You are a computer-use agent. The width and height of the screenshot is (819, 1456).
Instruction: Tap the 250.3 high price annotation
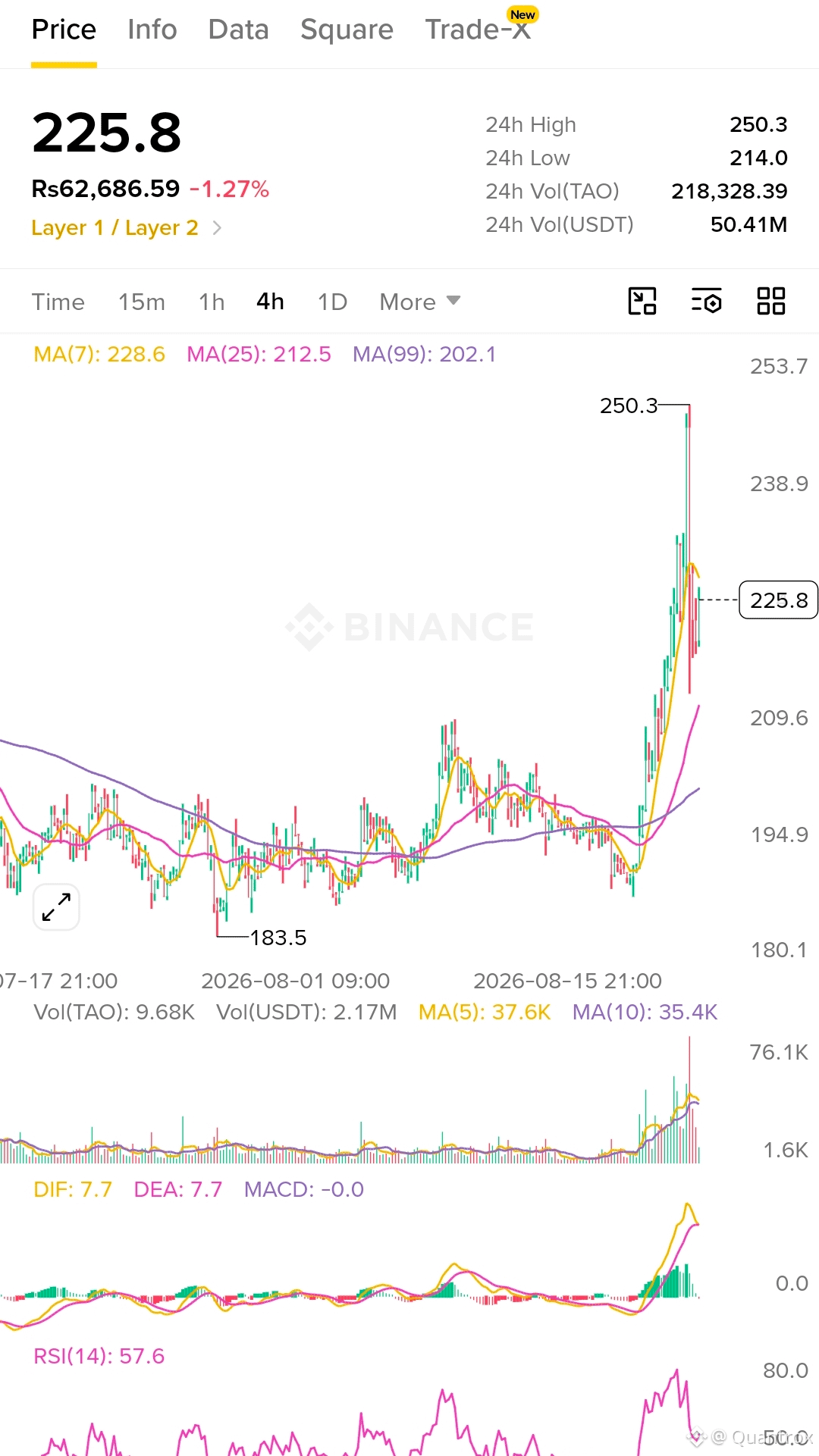click(x=629, y=405)
